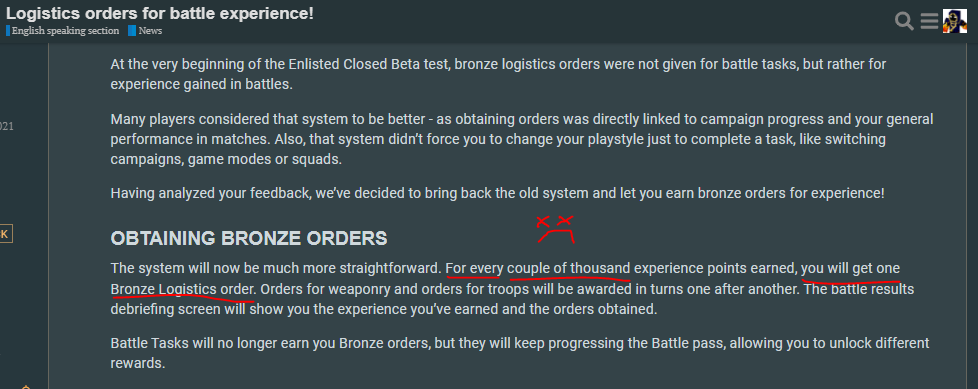Click blue badge beside English speaking section
The height and width of the screenshot is (389, 978).
click(8, 31)
